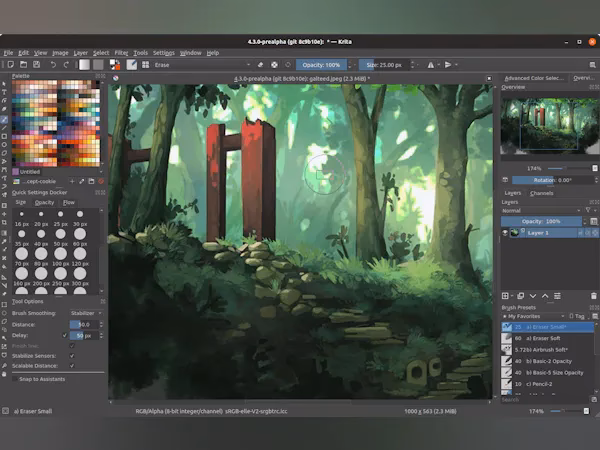Toggle the Stabilize Sensors checkbox
Image resolution: width=600 pixels, height=450 pixels.
click(x=71, y=354)
